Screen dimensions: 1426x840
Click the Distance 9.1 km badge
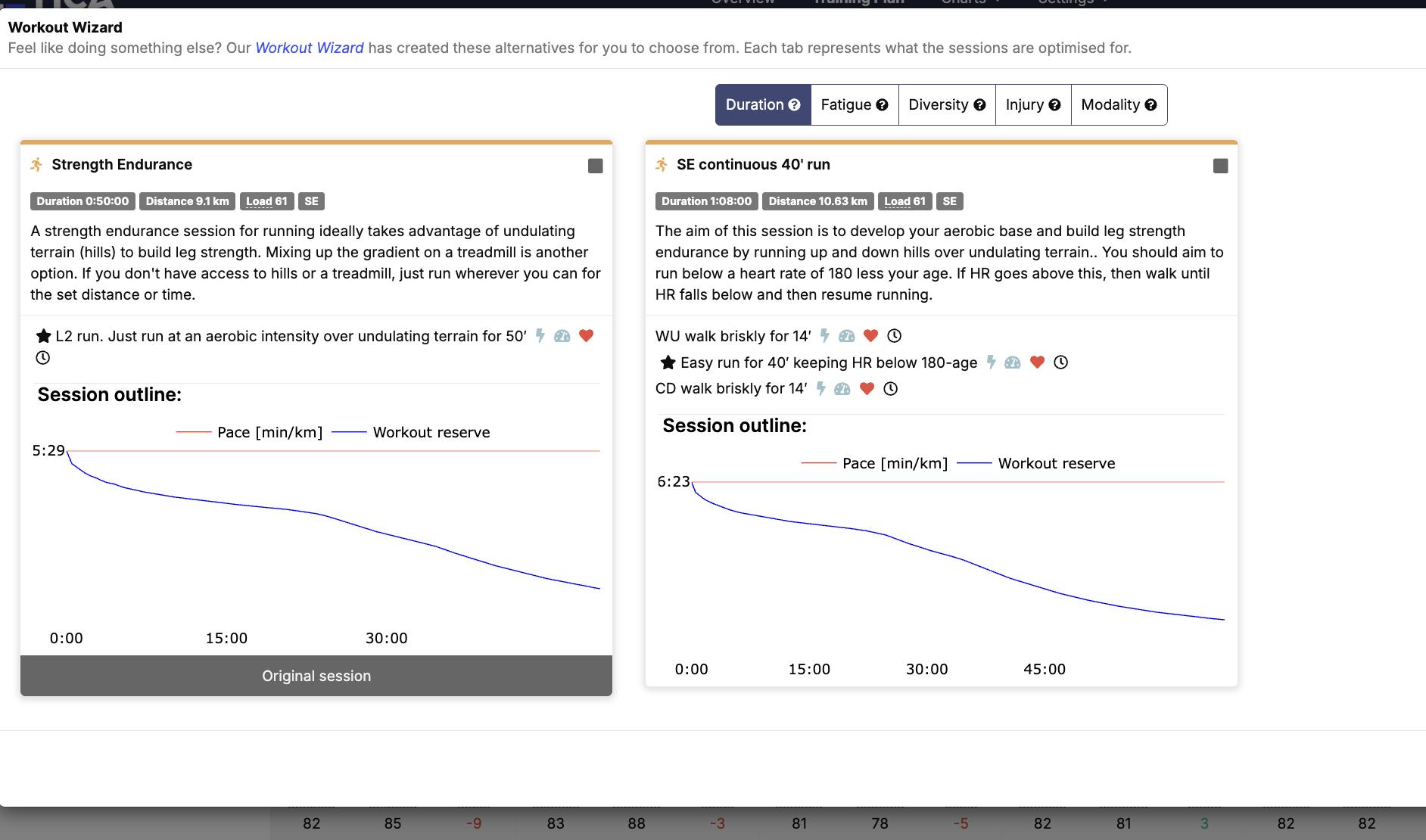pos(187,201)
